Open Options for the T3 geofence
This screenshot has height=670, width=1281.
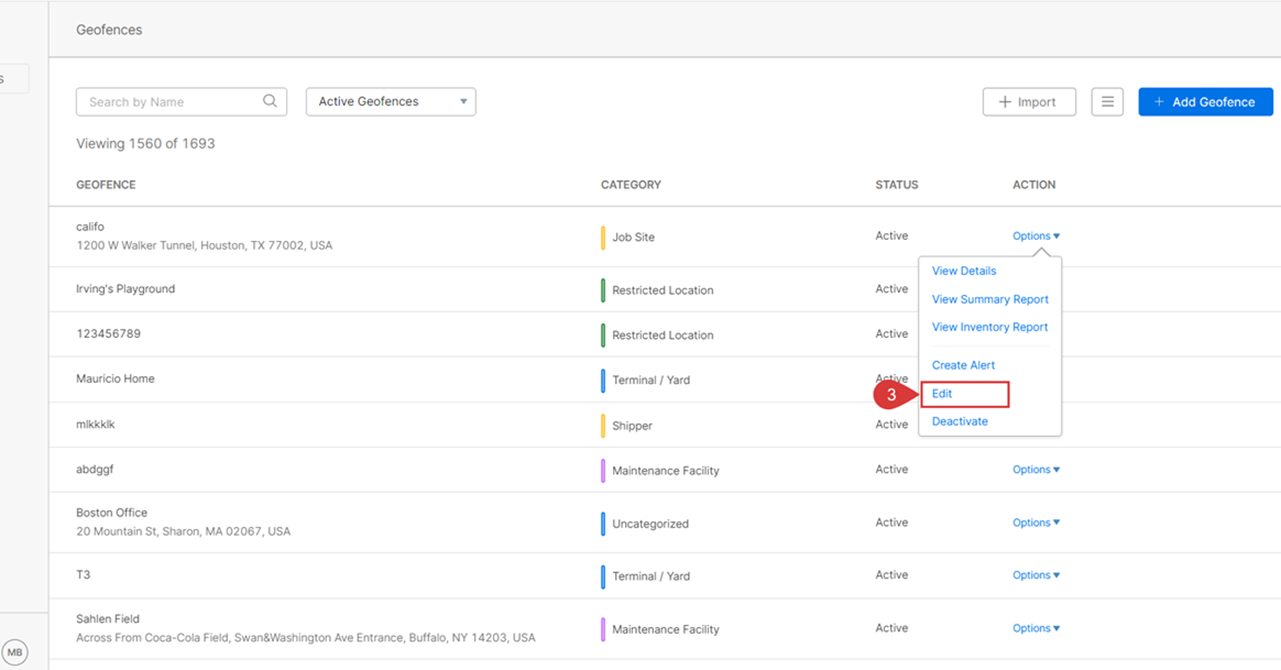(x=1036, y=575)
